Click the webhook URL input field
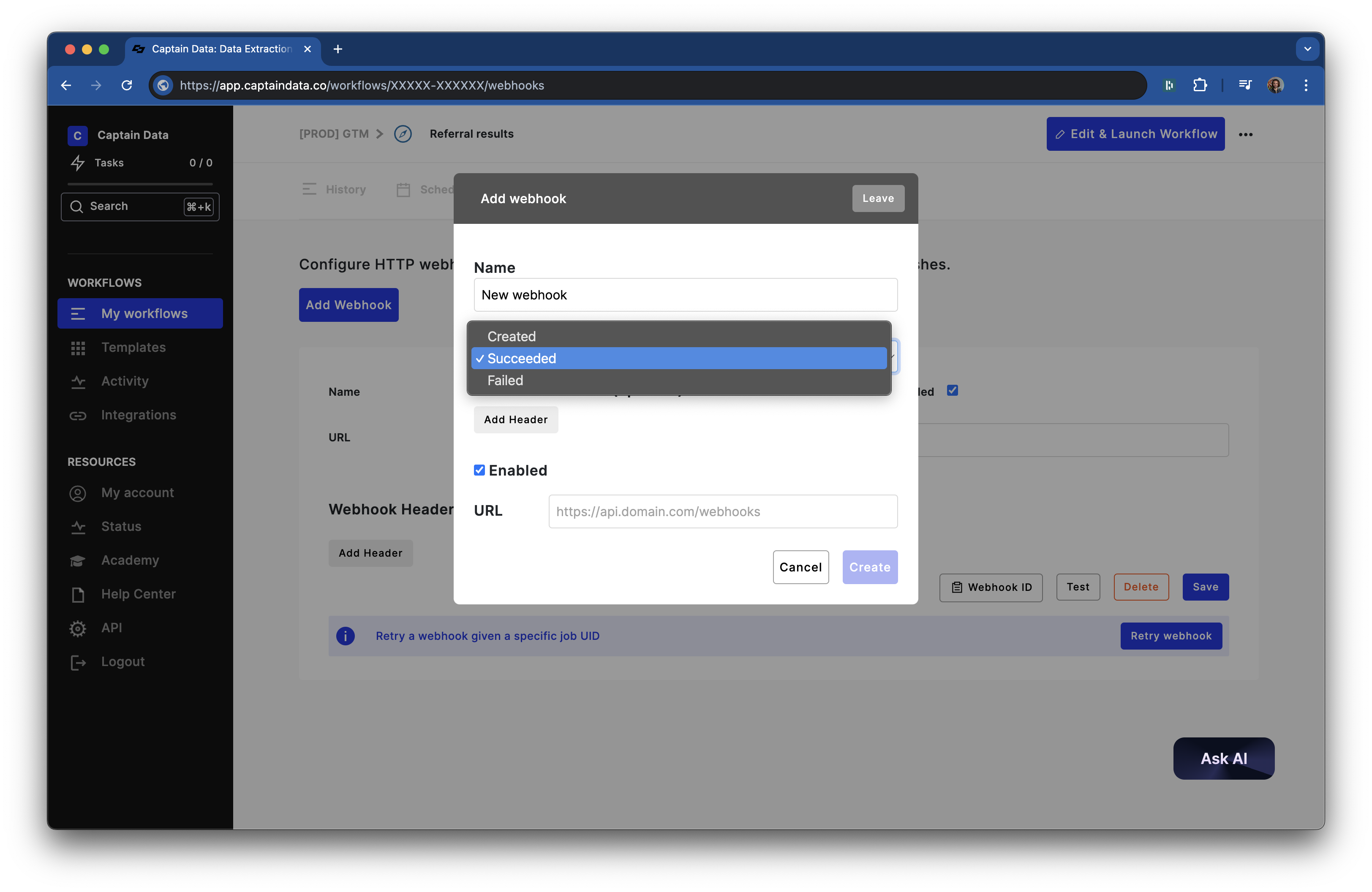This screenshot has width=1372, height=892. (723, 512)
